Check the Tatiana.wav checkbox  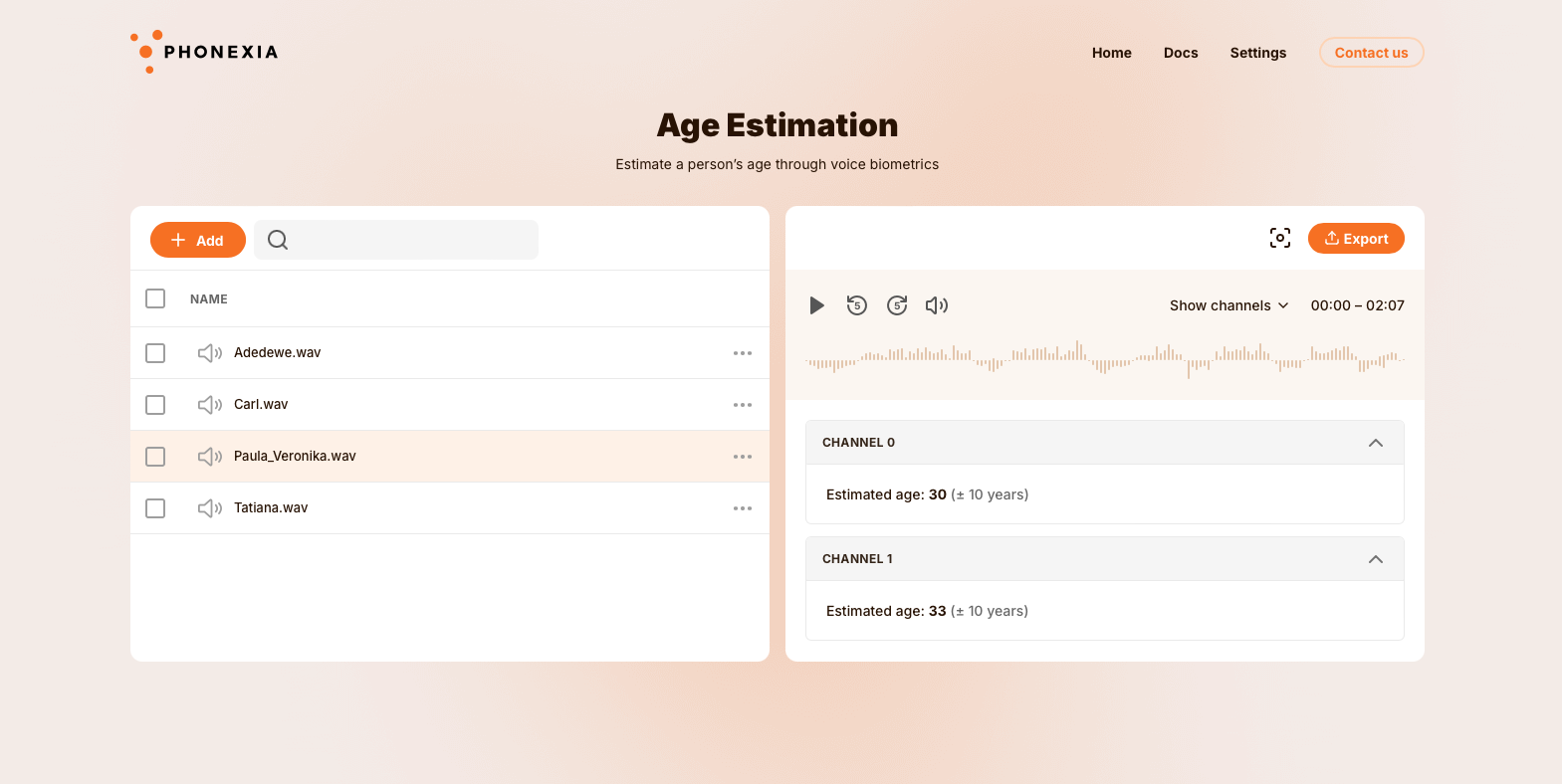pos(155,508)
